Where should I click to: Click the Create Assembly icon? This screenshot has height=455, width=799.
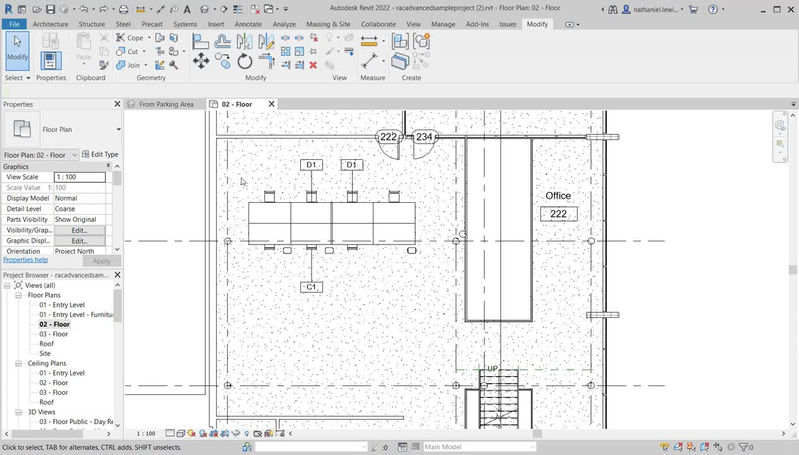pyautogui.click(x=400, y=41)
